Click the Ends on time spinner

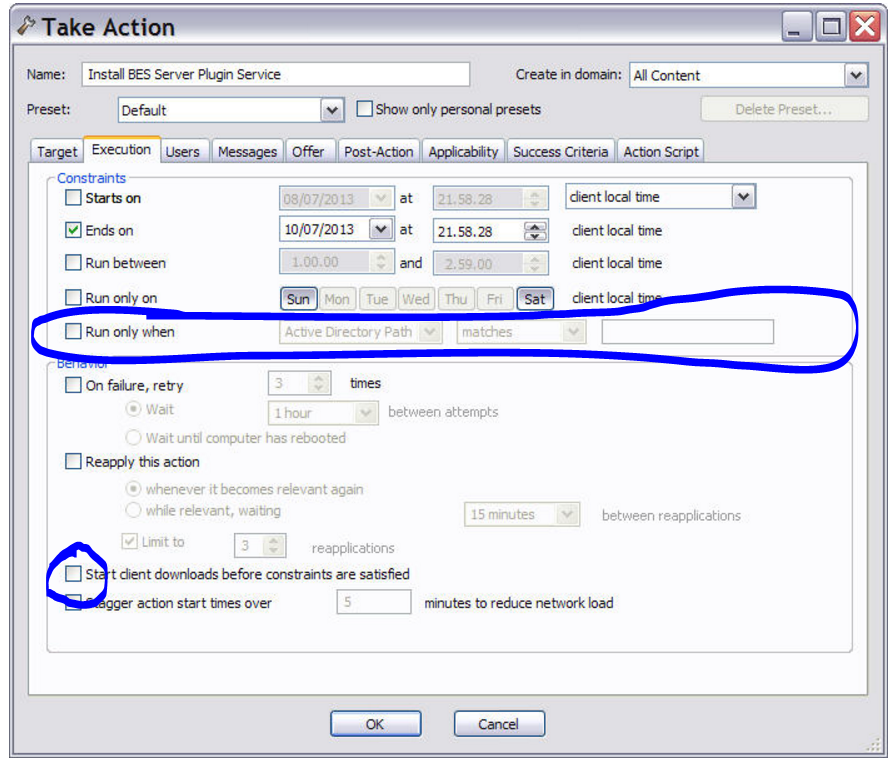(535, 231)
